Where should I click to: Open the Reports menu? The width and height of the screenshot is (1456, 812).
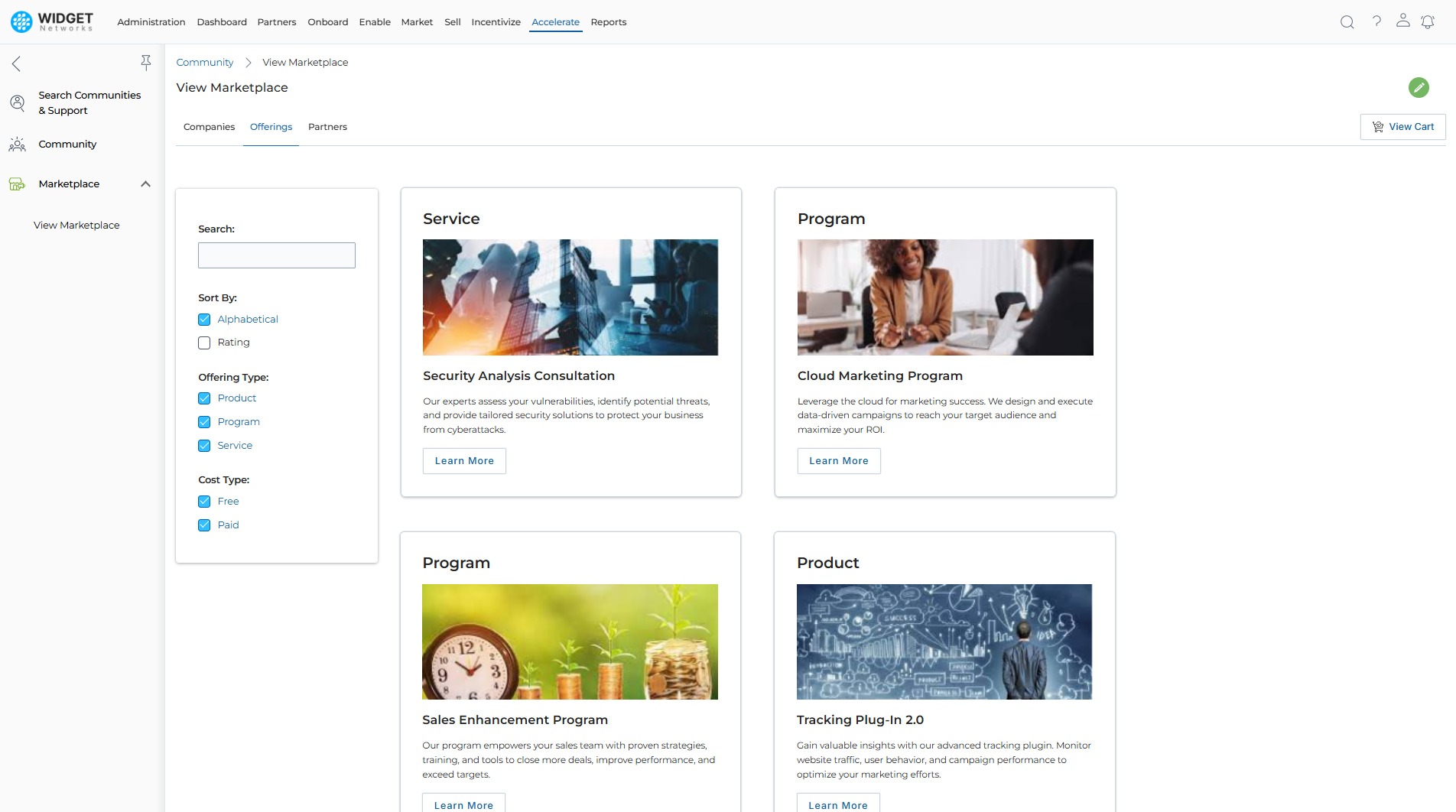tap(608, 22)
